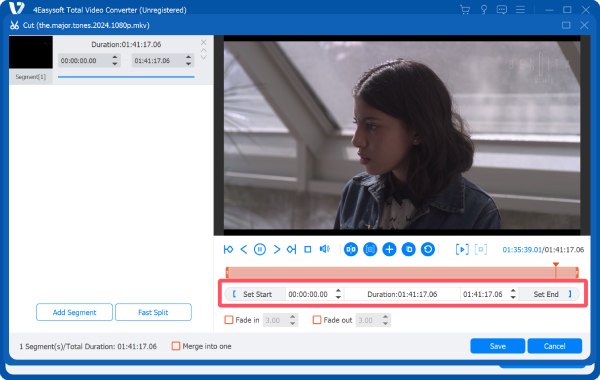
Task: Open the feedback chat icon
Action: coord(502,10)
